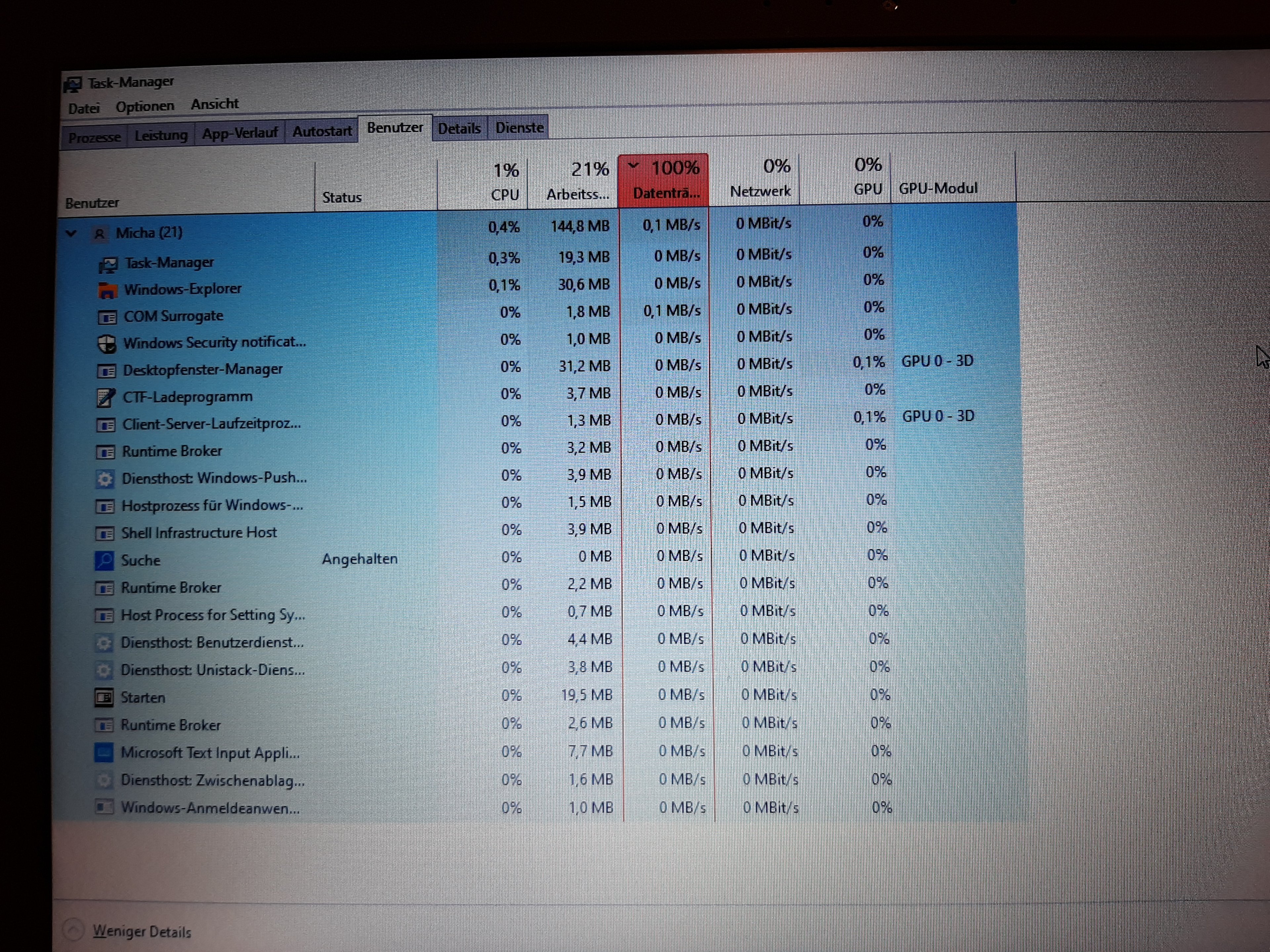1270x952 pixels.
Task: Click the Angehalten status in the Suche row
Action: (360, 559)
